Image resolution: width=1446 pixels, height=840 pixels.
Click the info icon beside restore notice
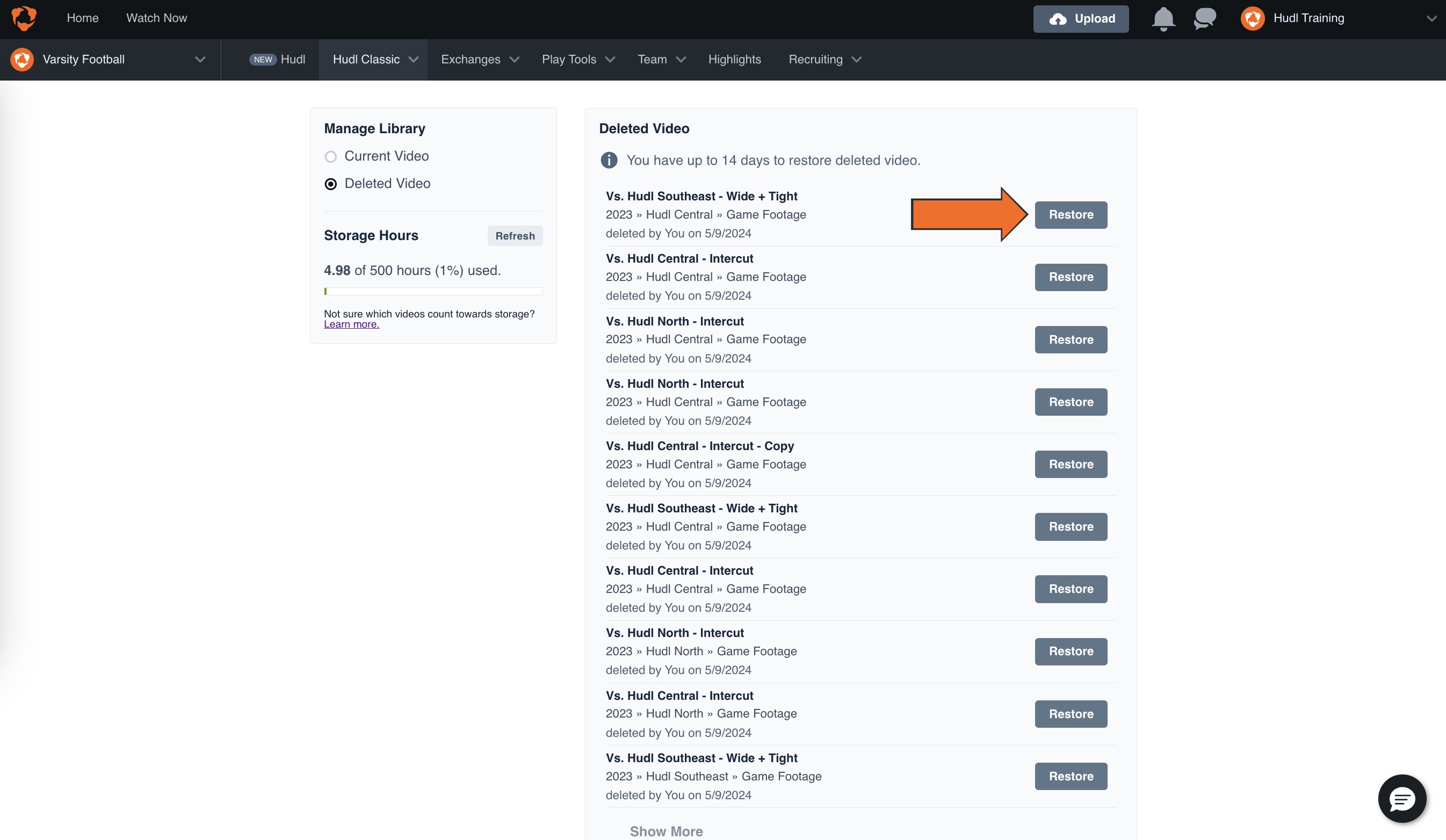coord(609,160)
